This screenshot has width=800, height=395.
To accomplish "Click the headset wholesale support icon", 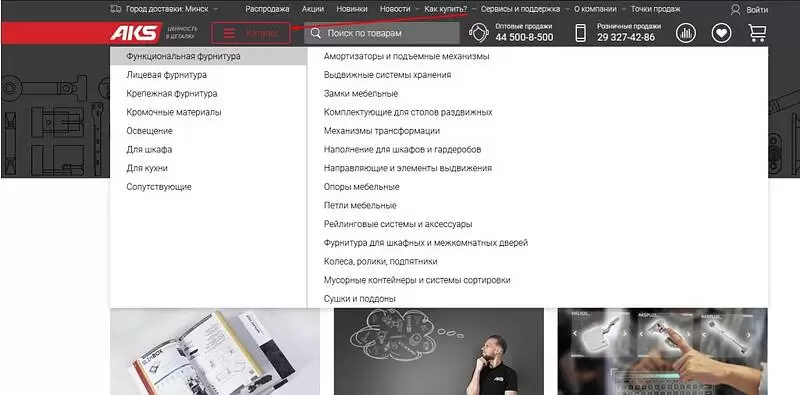I will pyautogui.click(x=479, y=33).
